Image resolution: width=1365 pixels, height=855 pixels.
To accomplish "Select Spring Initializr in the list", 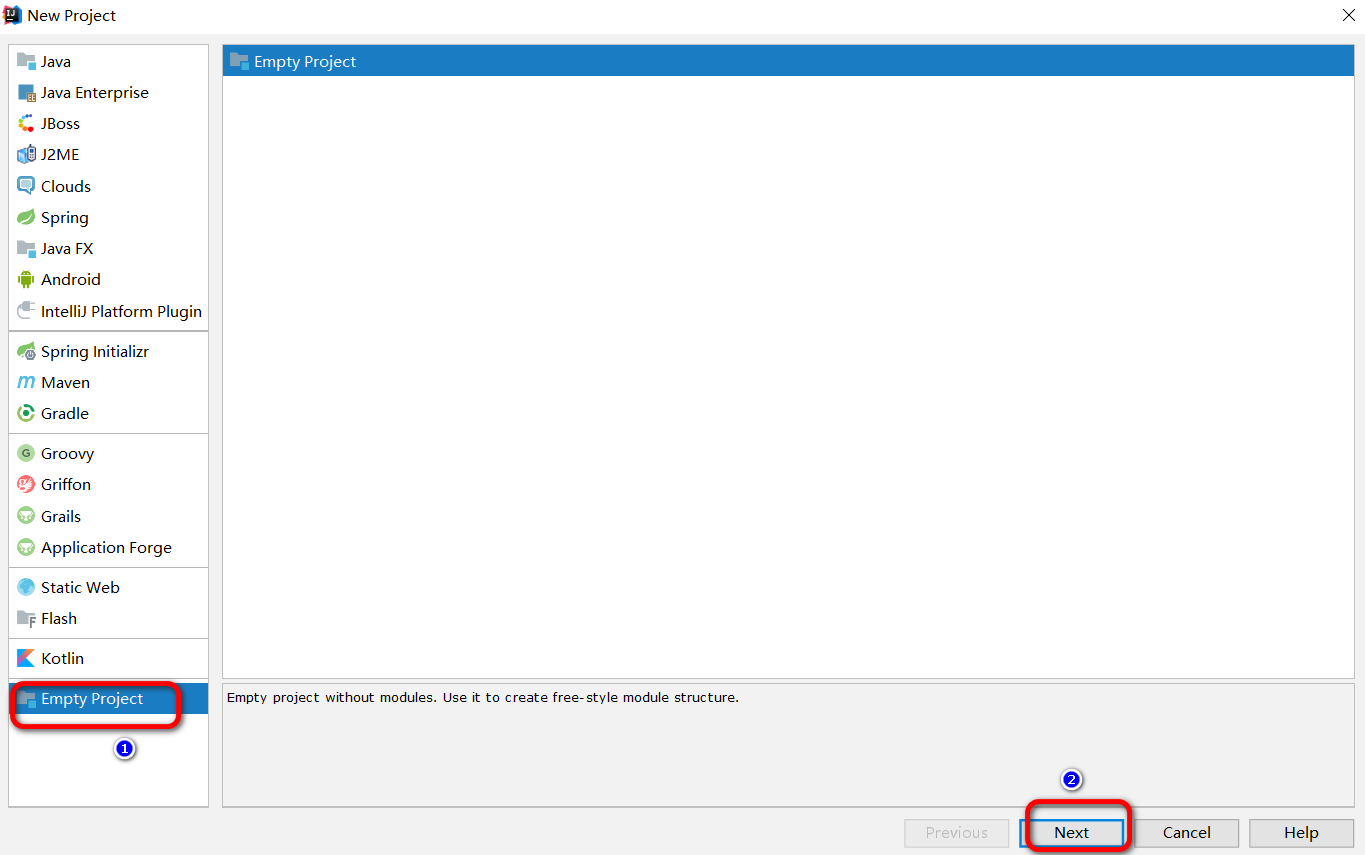I will (x=108, y=351).
